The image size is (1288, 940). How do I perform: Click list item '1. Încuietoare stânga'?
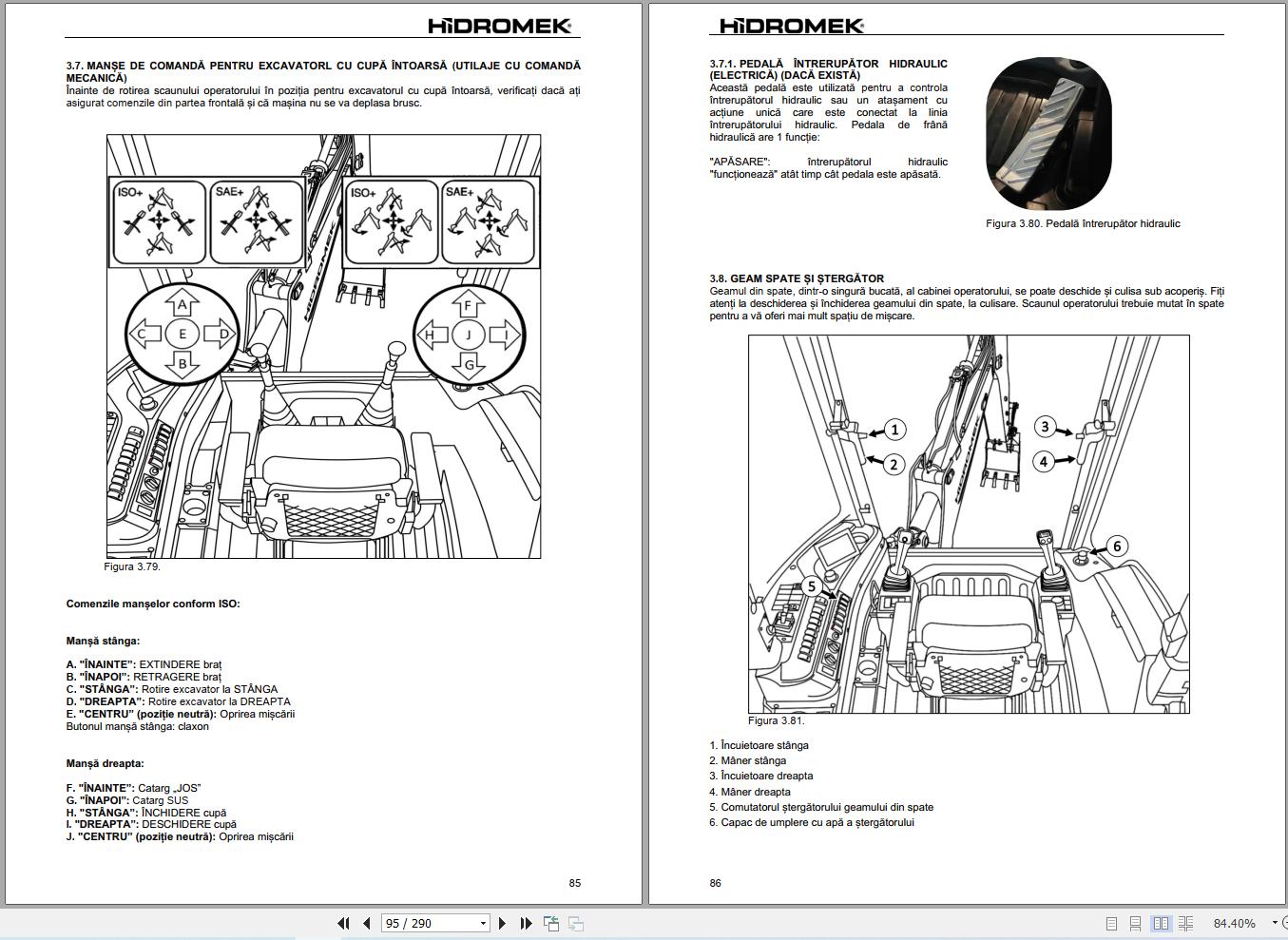click(759, 745)
